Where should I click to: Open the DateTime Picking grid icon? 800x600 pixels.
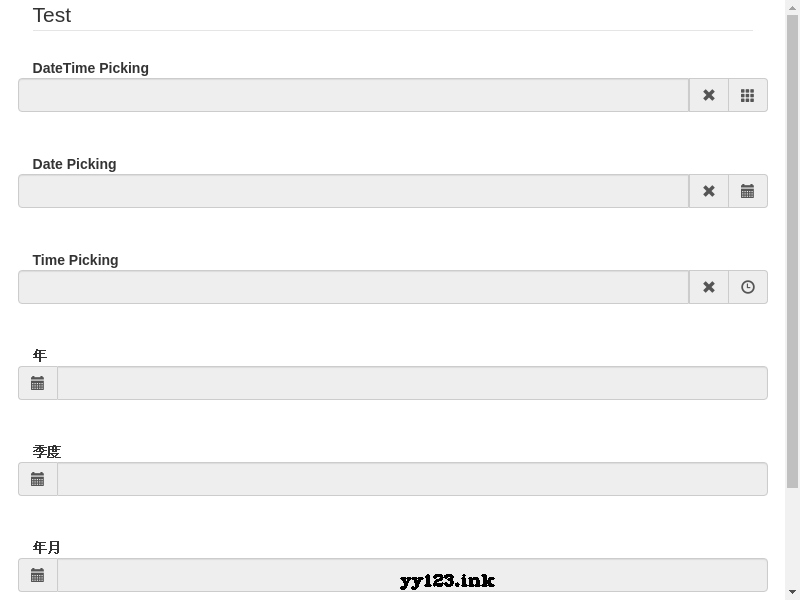[747, 95]
